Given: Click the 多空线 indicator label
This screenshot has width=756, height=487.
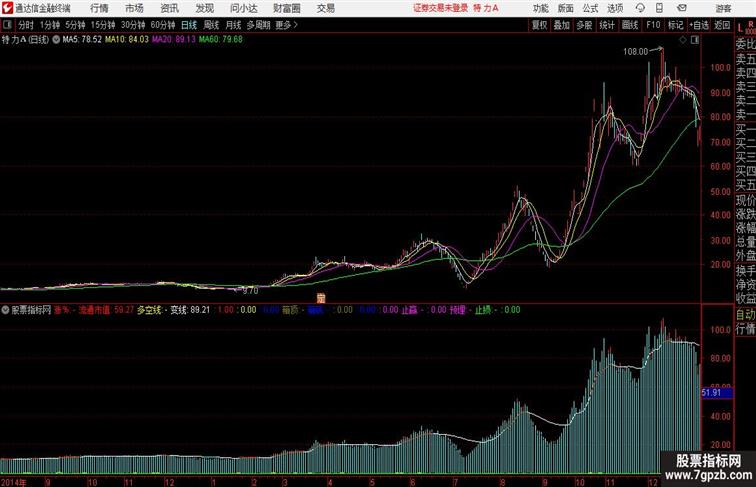Looking at the screenshot, I should 149,310.
